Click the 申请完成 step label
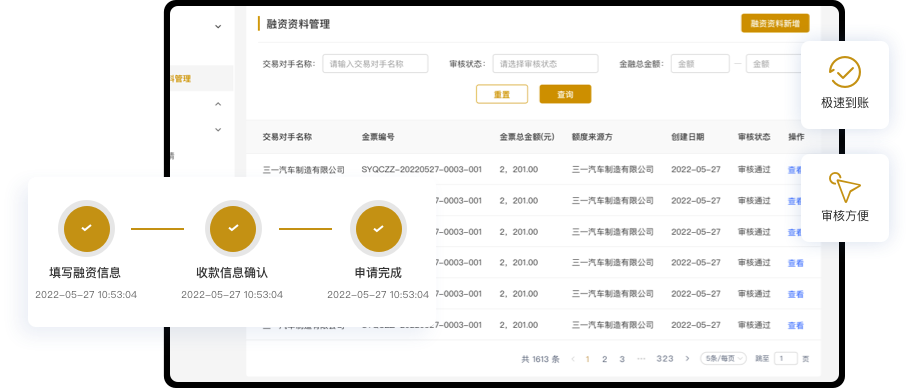Image resolution: width=909 pixels, height=388 pixels. 378,273
